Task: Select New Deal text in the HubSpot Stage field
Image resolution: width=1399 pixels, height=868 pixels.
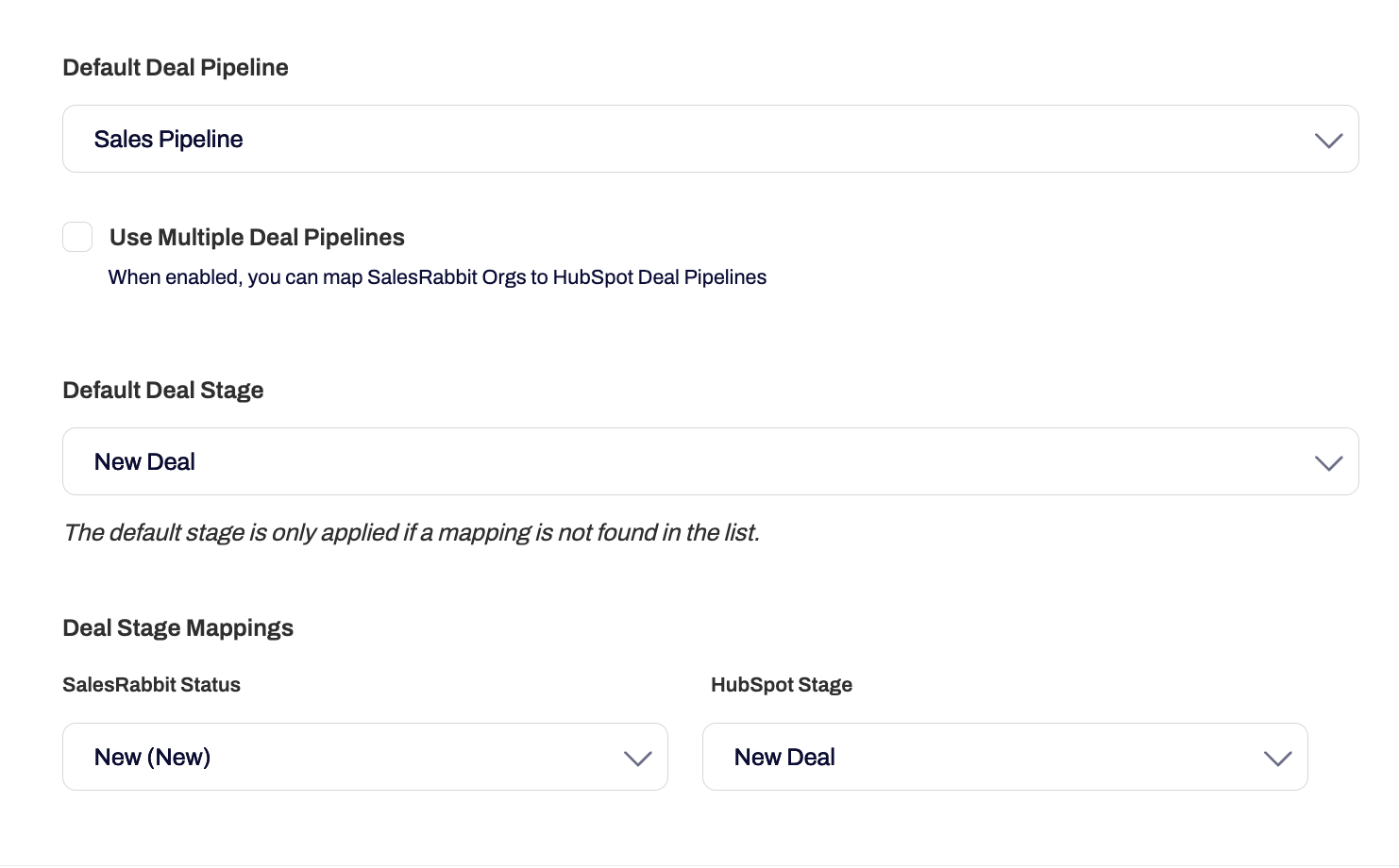Action: click(x=785, y=756)
